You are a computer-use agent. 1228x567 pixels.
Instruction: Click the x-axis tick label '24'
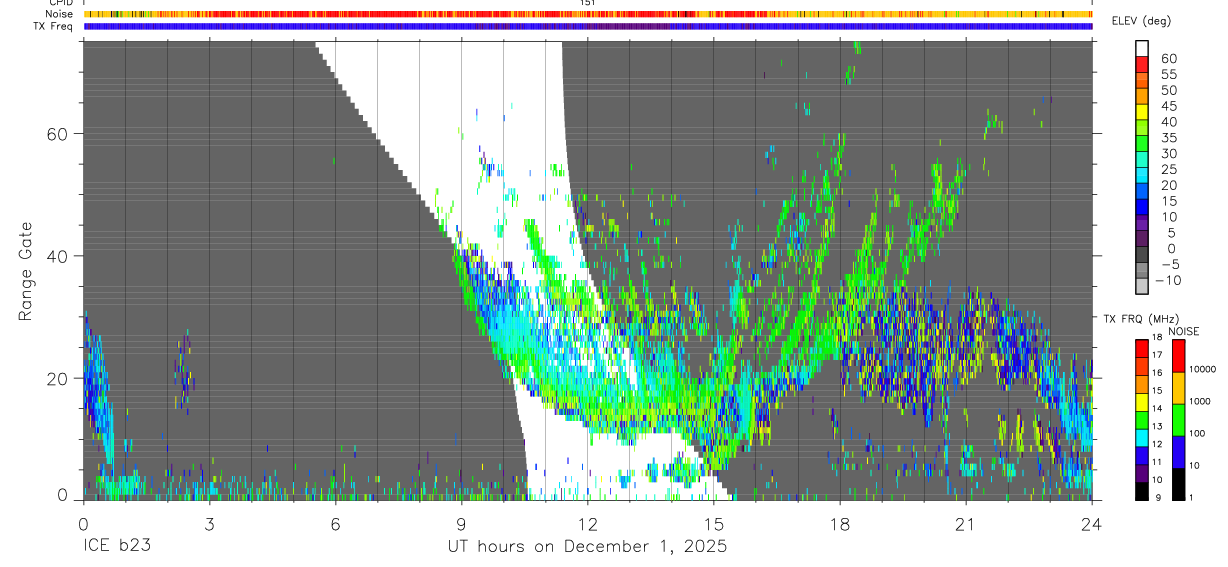tap(1091, 524)
